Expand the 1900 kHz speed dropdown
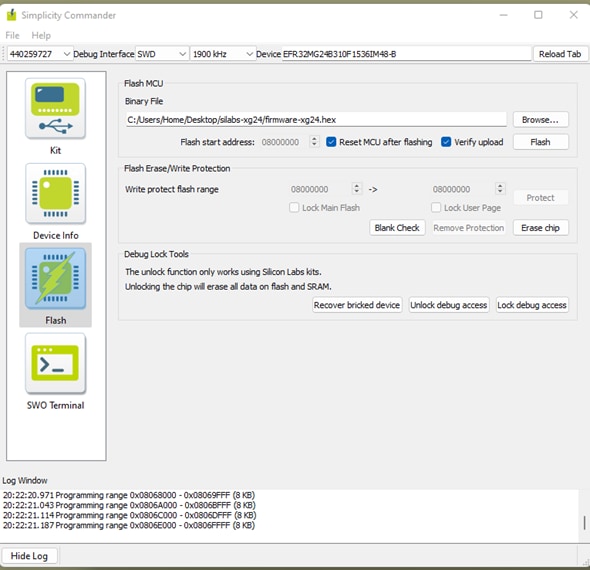 coord(222,54)
